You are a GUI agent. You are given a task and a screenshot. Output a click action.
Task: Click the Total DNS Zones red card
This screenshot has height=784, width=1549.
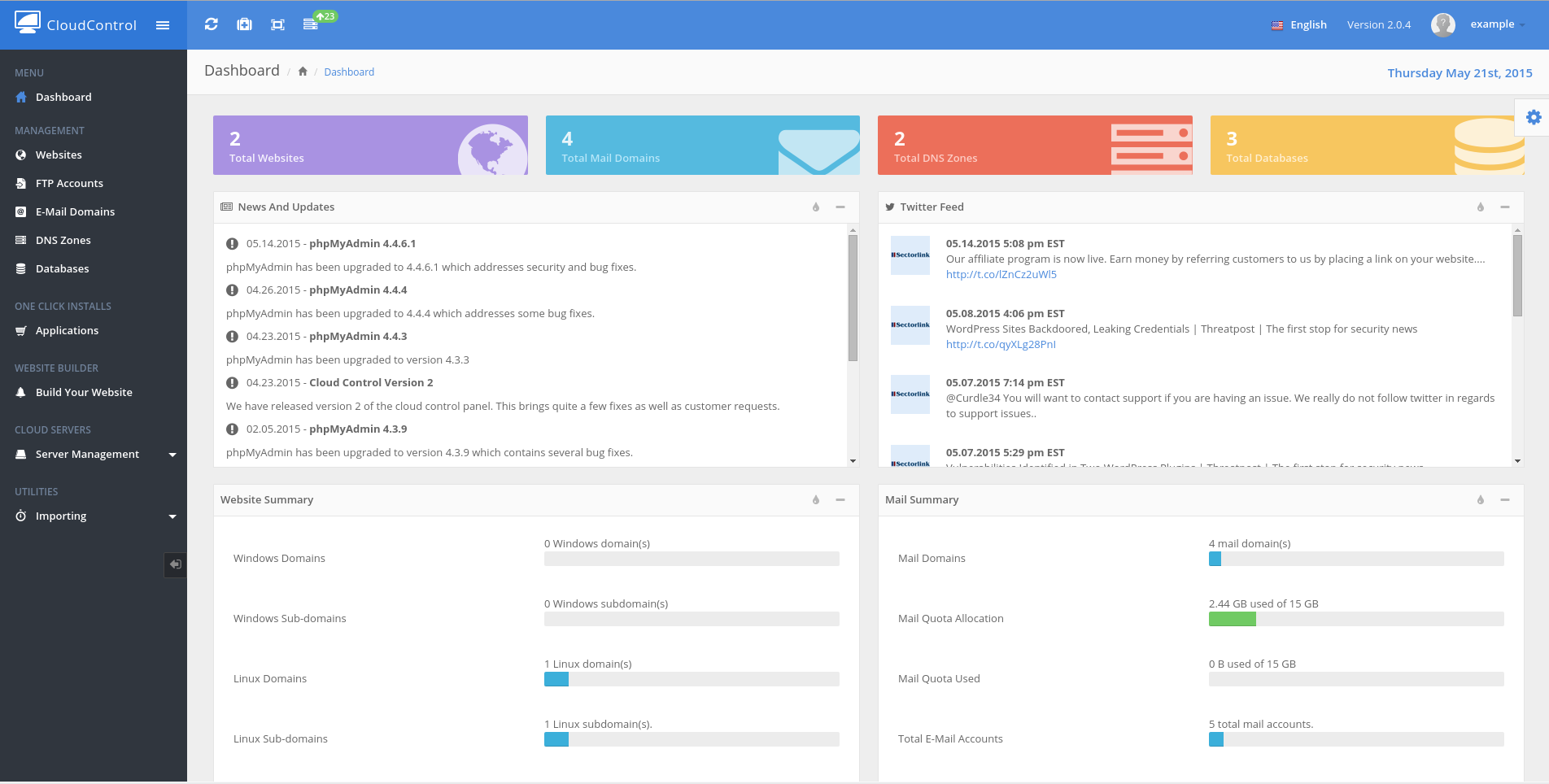[x=1035, y=145]
